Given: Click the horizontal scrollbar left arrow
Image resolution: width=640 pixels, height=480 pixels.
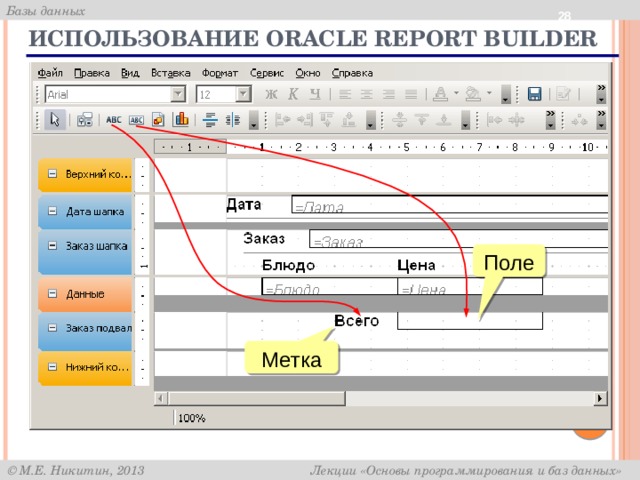Looking at the screenshot, I should click(x=161, y=398).
